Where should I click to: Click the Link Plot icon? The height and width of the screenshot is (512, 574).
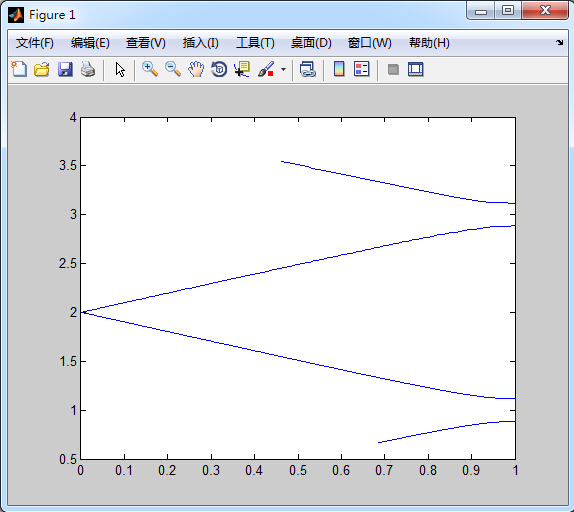(x=308, y=69)
